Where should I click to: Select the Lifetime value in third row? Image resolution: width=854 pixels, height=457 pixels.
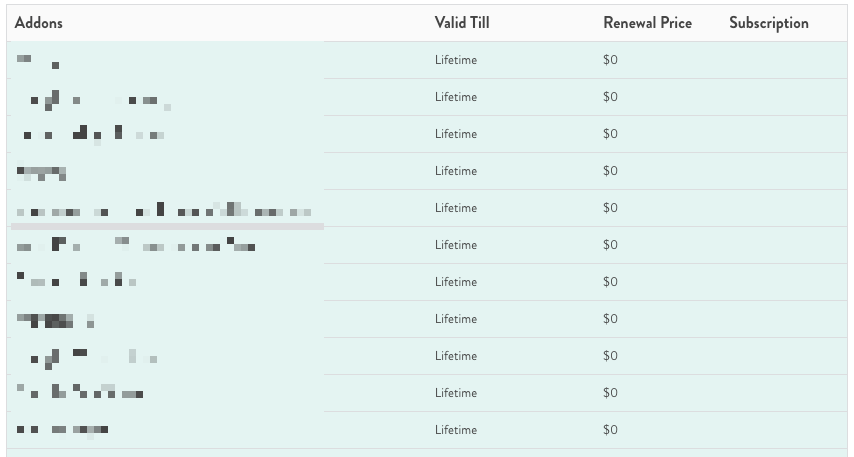click(456, 134)
